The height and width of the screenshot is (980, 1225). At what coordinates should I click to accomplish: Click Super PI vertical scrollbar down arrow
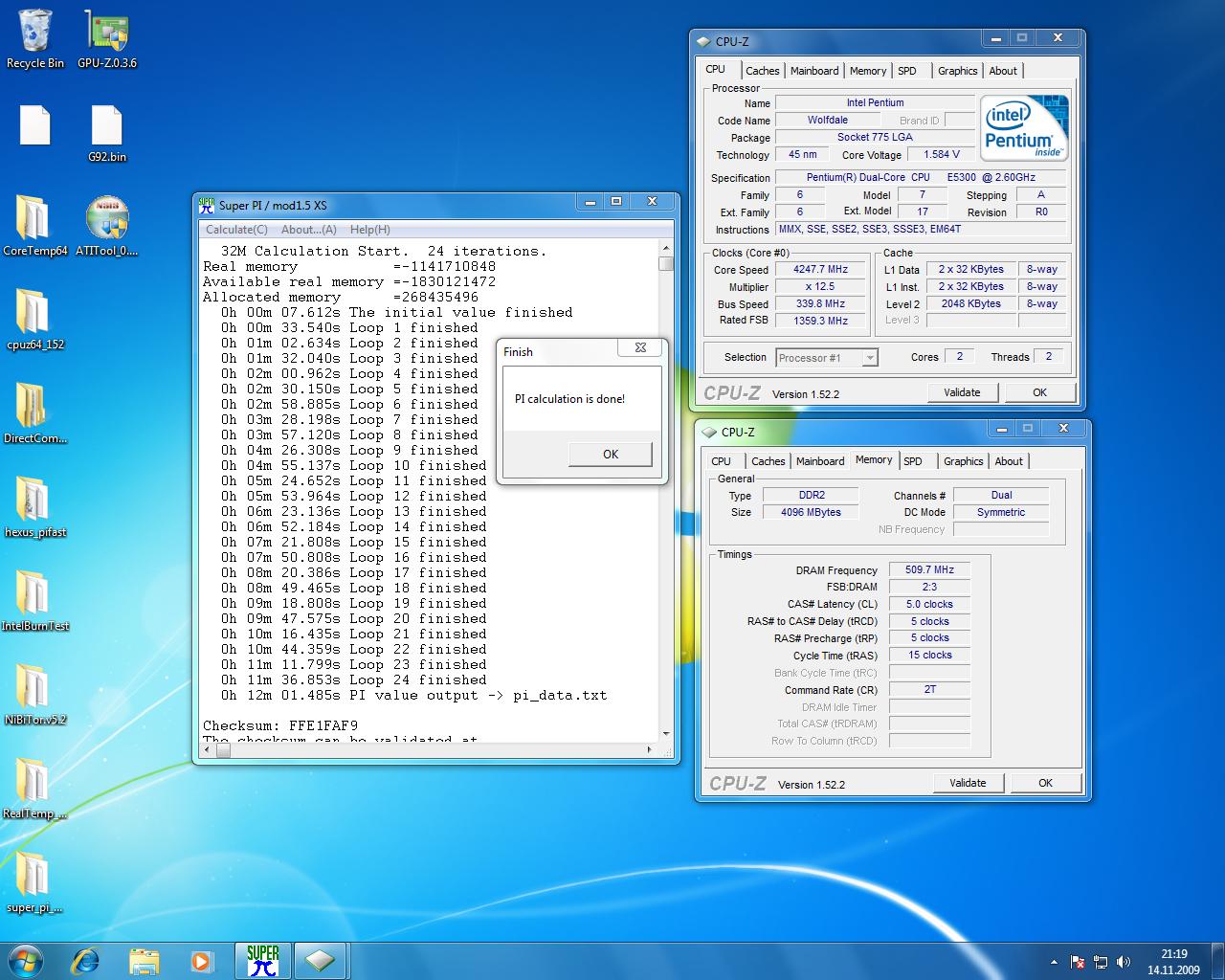click(x=666, y=734)
